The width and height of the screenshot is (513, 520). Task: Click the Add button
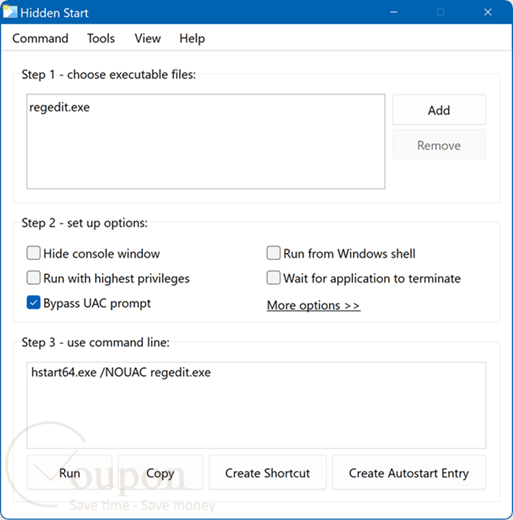[x=439, y=110]
